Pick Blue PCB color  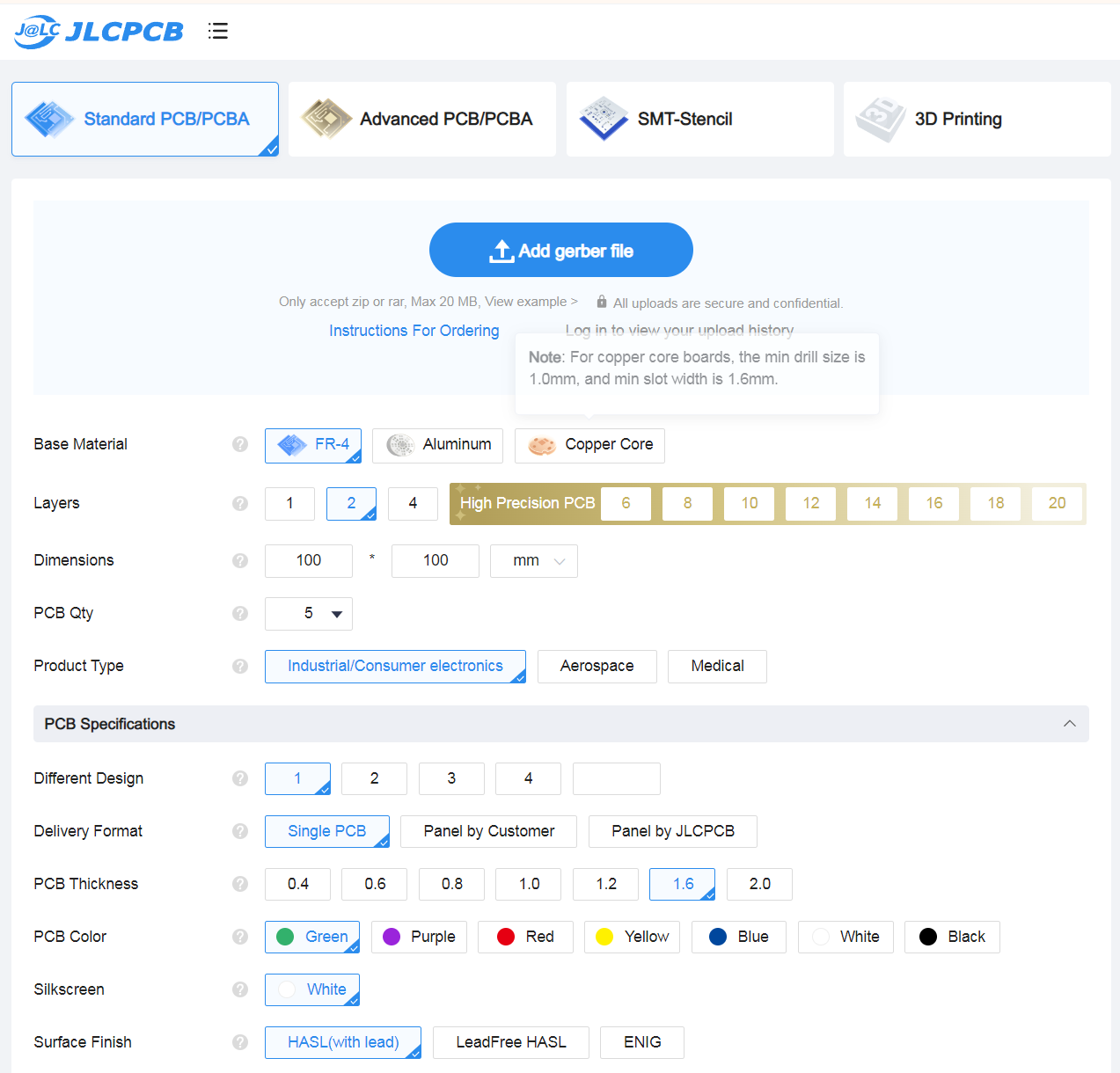click(739, 938)
